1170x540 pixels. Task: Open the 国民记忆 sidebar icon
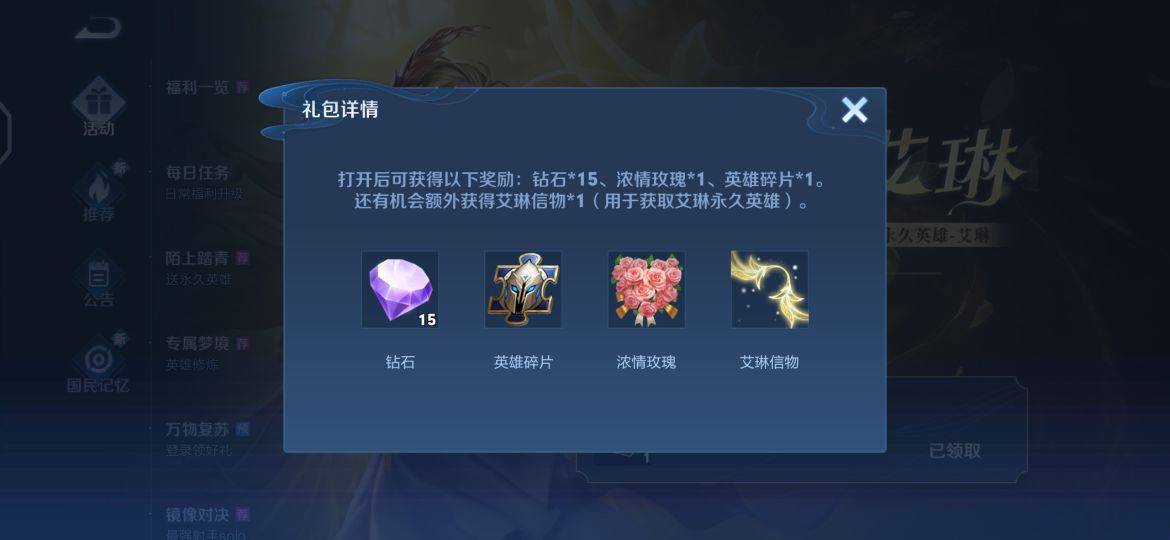[98, 364]
